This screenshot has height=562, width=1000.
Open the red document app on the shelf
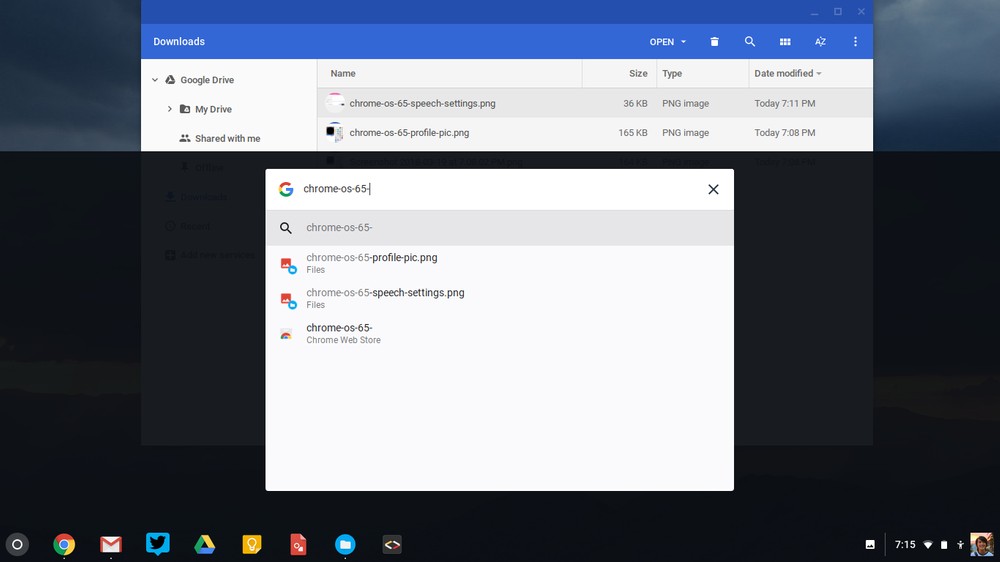click(x=298, y=544)
